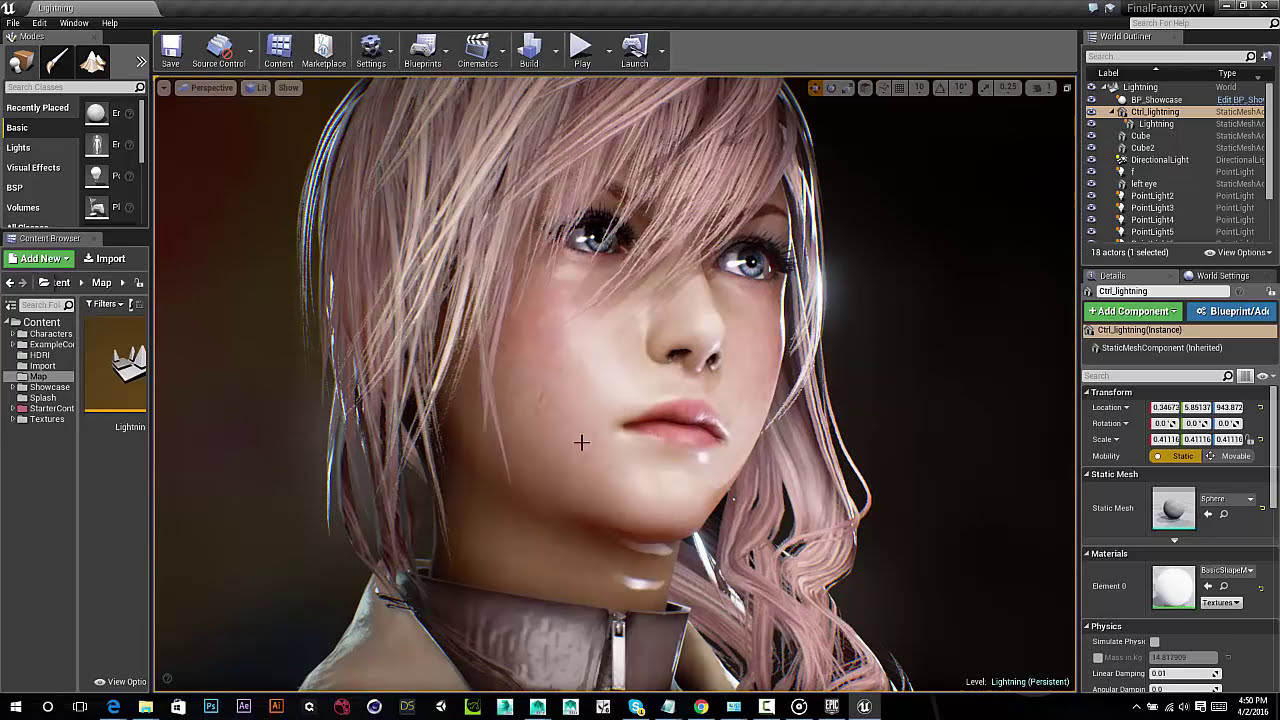The width and height of the screenshot is (1280, 720).
Task: Toggle rotation snapping triangle icon
Action: pos(940,88)
